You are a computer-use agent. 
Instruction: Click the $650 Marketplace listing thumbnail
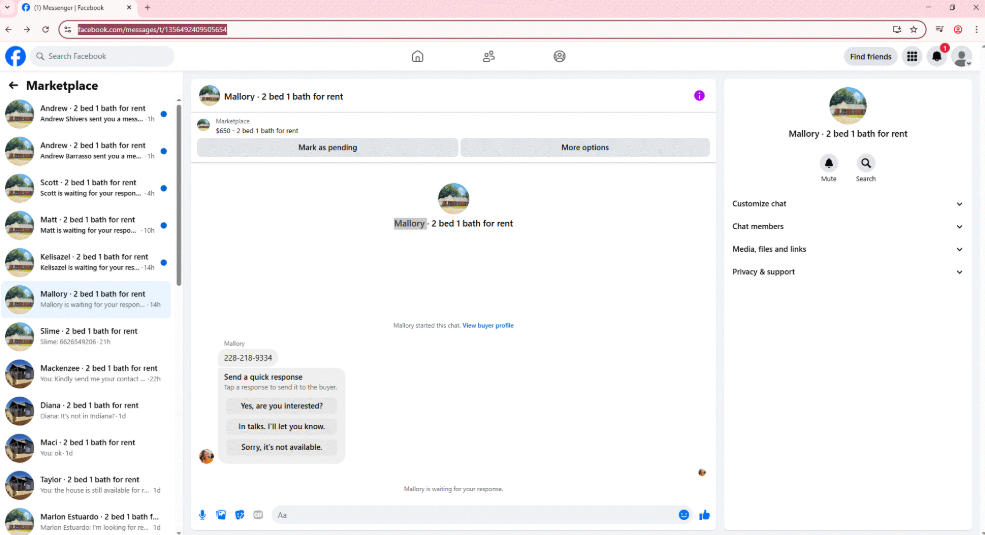click(204, 125)
